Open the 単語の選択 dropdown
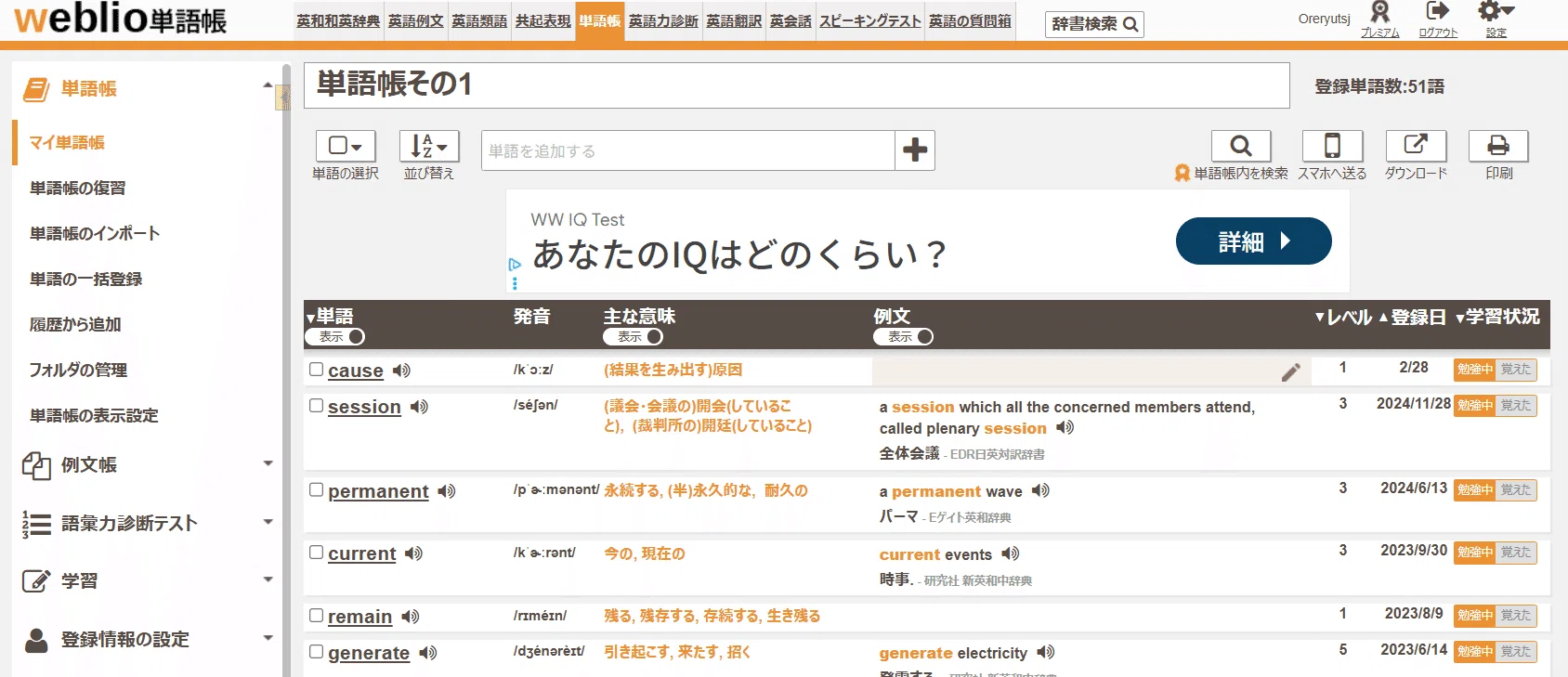The image size is (1568, 677). pyautogui.click(x=346, y=146)
